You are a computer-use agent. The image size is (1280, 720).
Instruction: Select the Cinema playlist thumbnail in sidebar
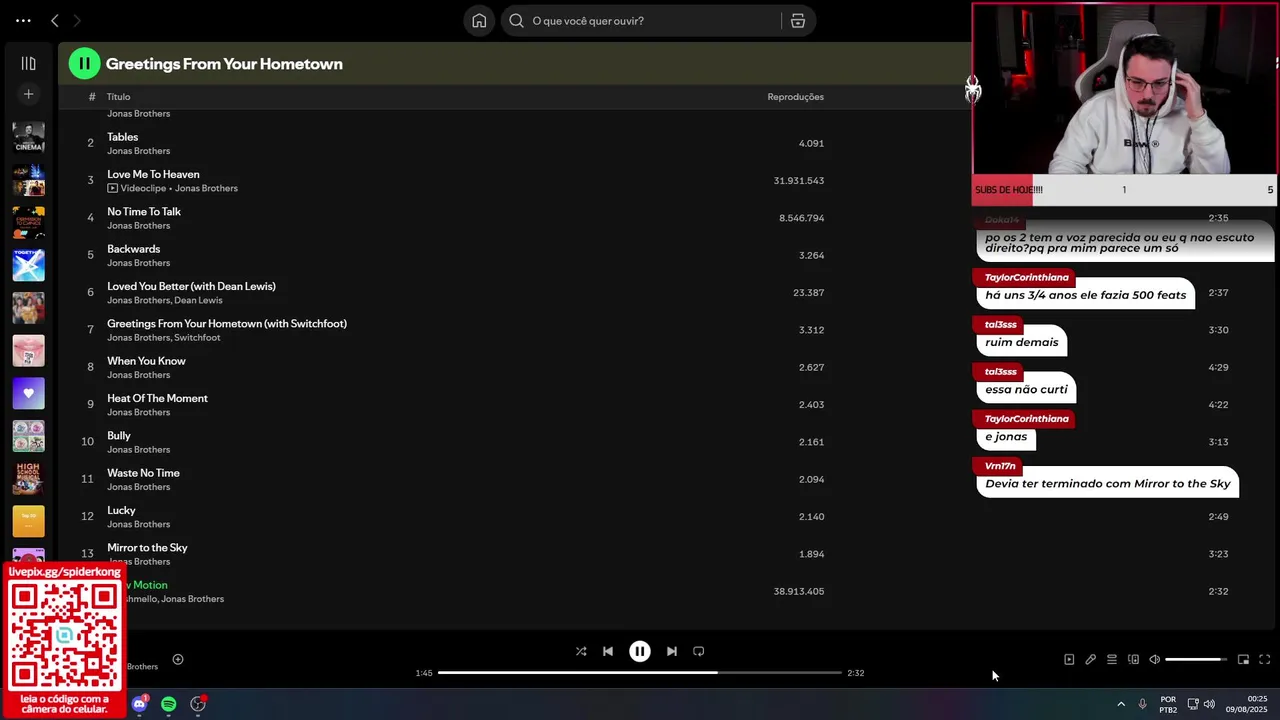click(28, 138)
